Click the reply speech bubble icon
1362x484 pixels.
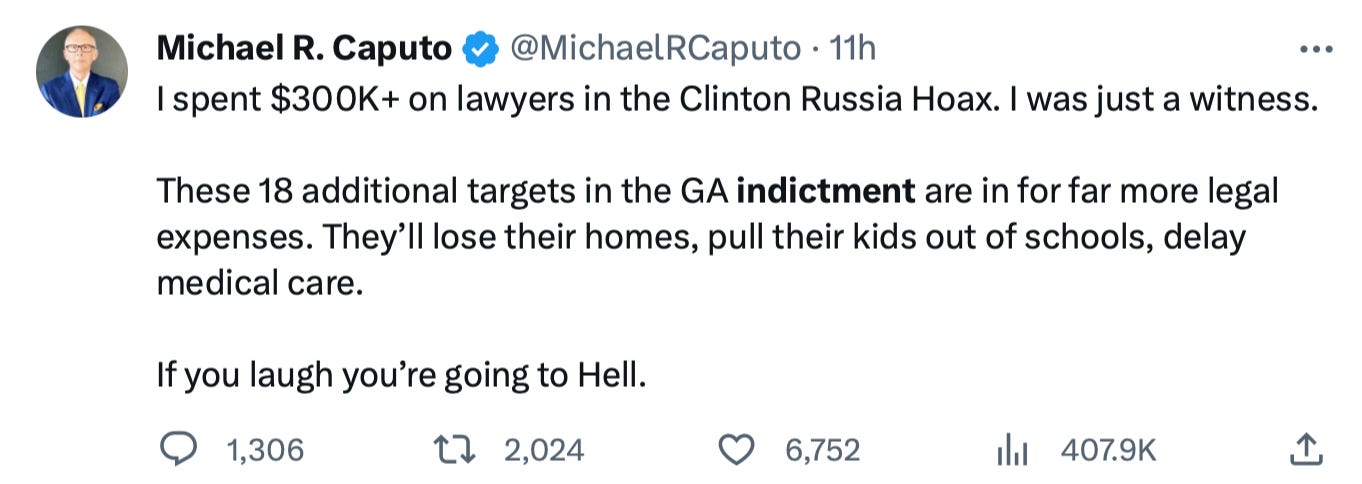point(180,450)
